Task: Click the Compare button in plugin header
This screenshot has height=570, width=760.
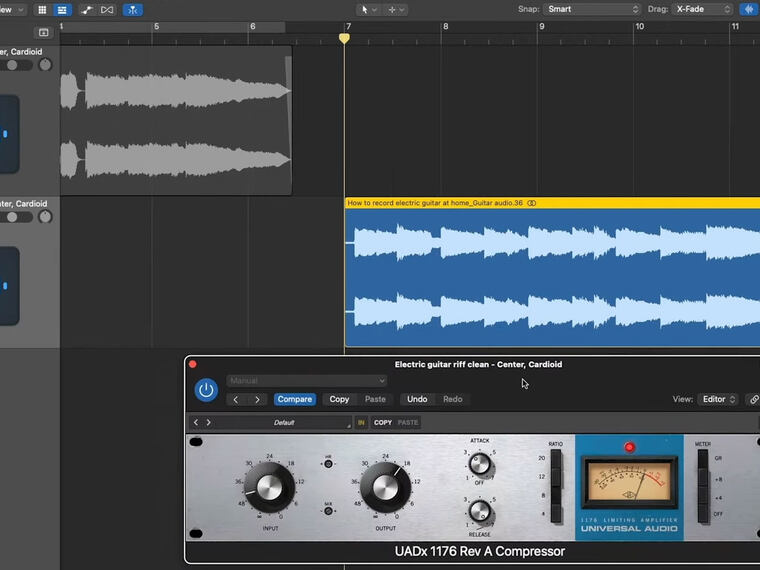Action: 294,399
